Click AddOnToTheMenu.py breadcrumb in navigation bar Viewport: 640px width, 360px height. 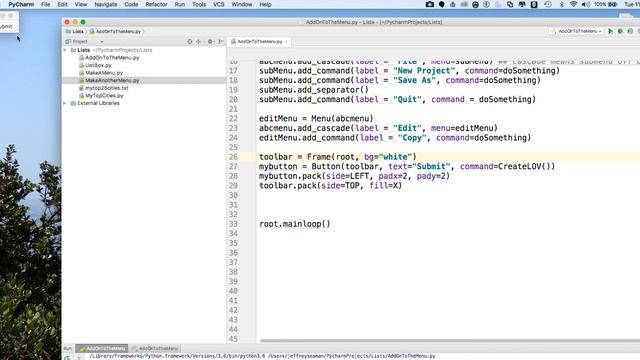[x=116, y=31]
